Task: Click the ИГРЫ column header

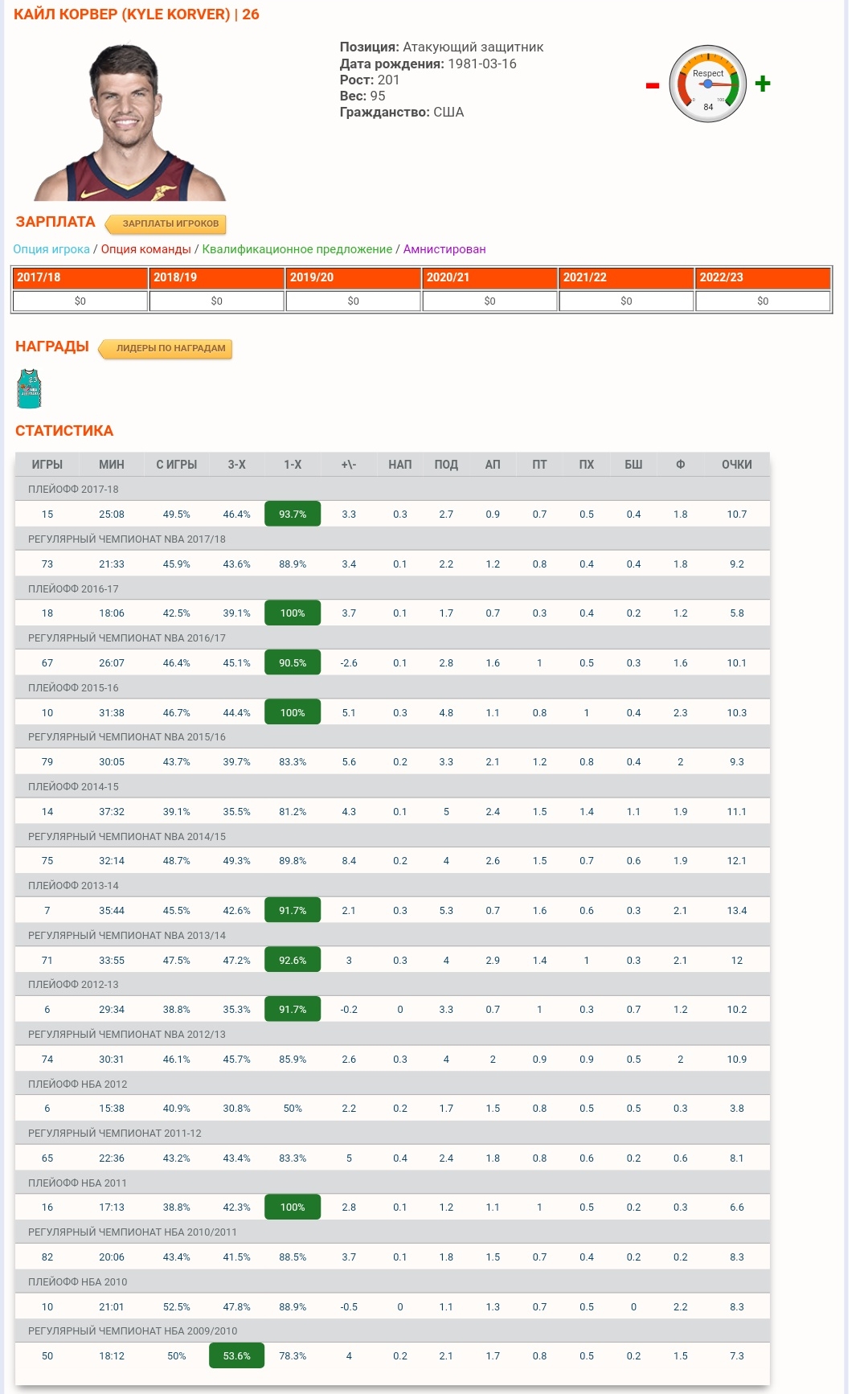Action: tap(47, 465)
